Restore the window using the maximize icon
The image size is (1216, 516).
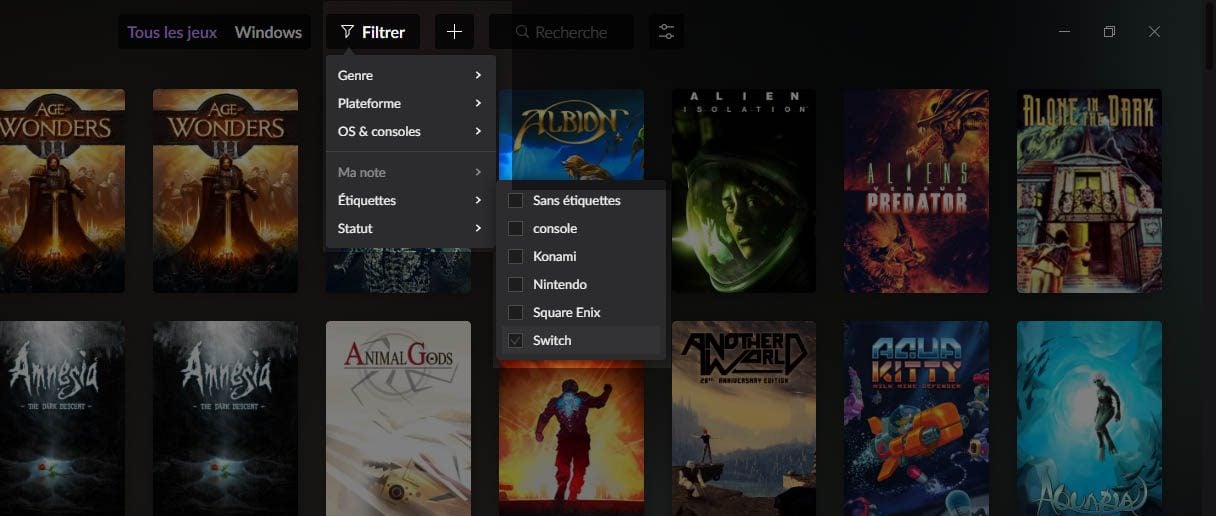(1109, 32)
